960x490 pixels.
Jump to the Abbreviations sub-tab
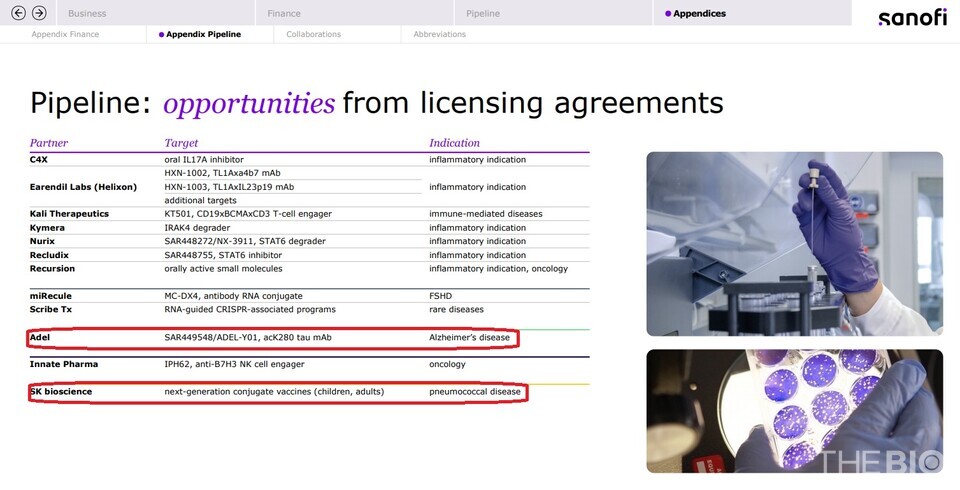tap(439, 34)
